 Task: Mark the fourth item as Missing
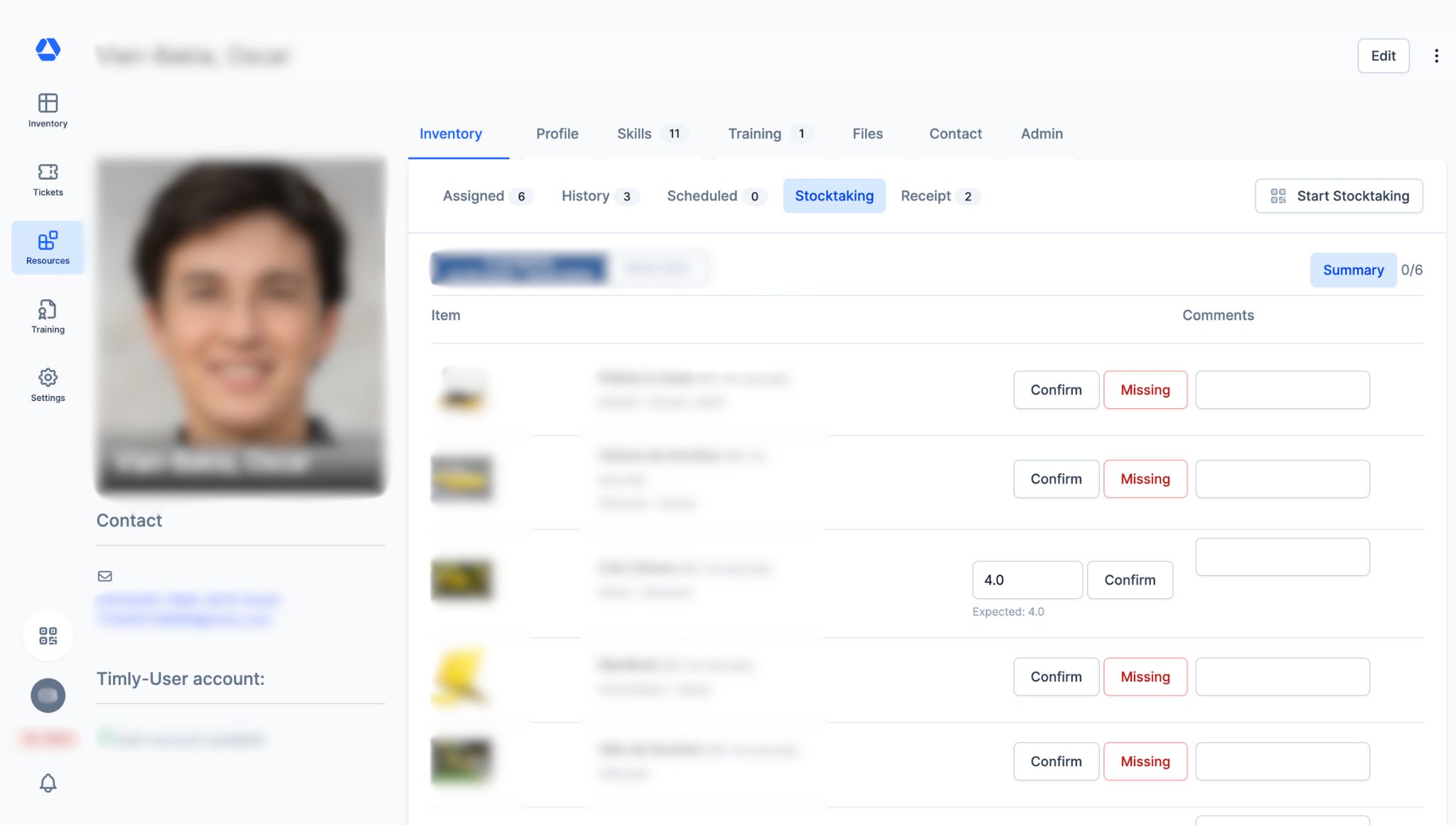pyautogui.click(x=1145, y=677)
